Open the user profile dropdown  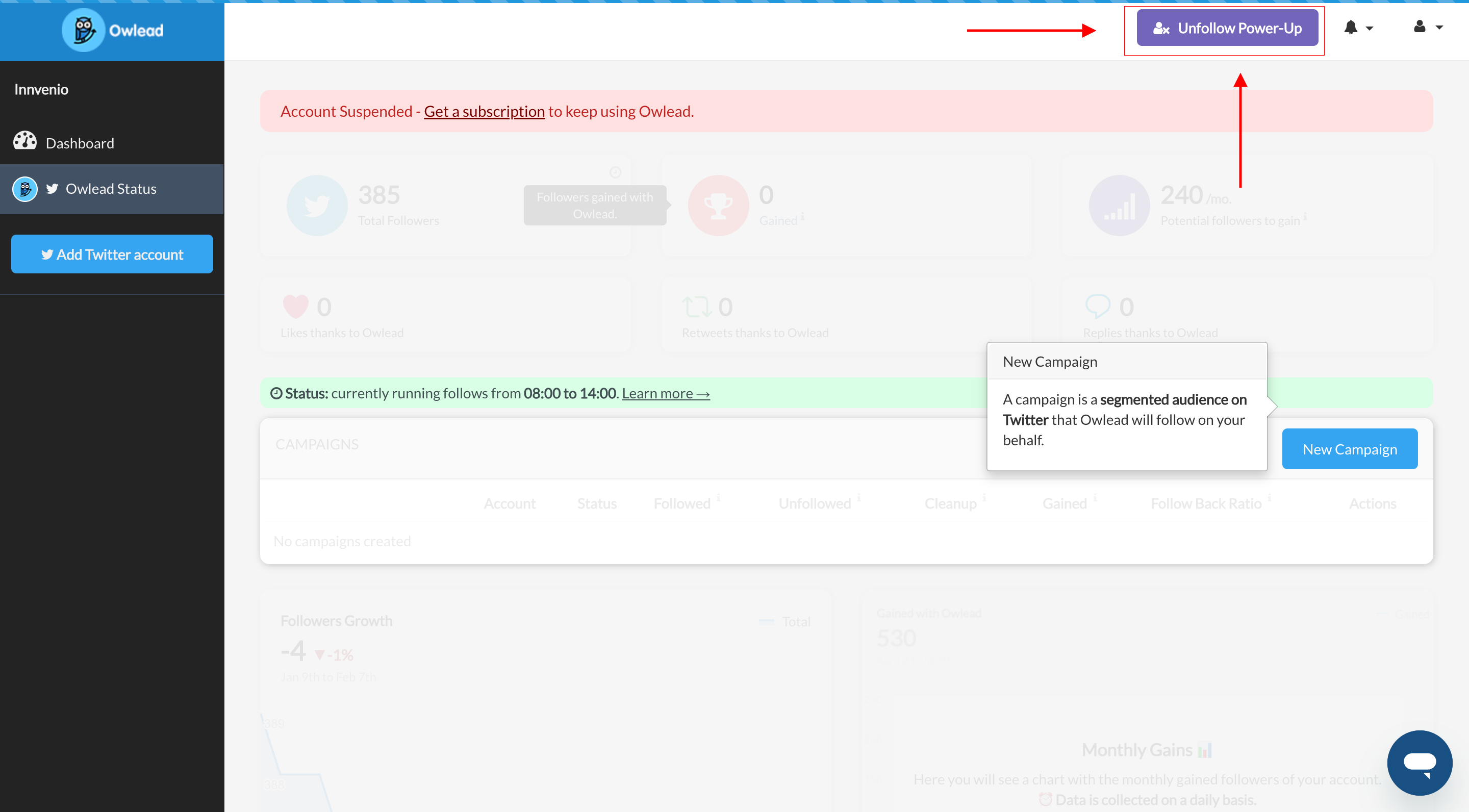click(1427, 27)
